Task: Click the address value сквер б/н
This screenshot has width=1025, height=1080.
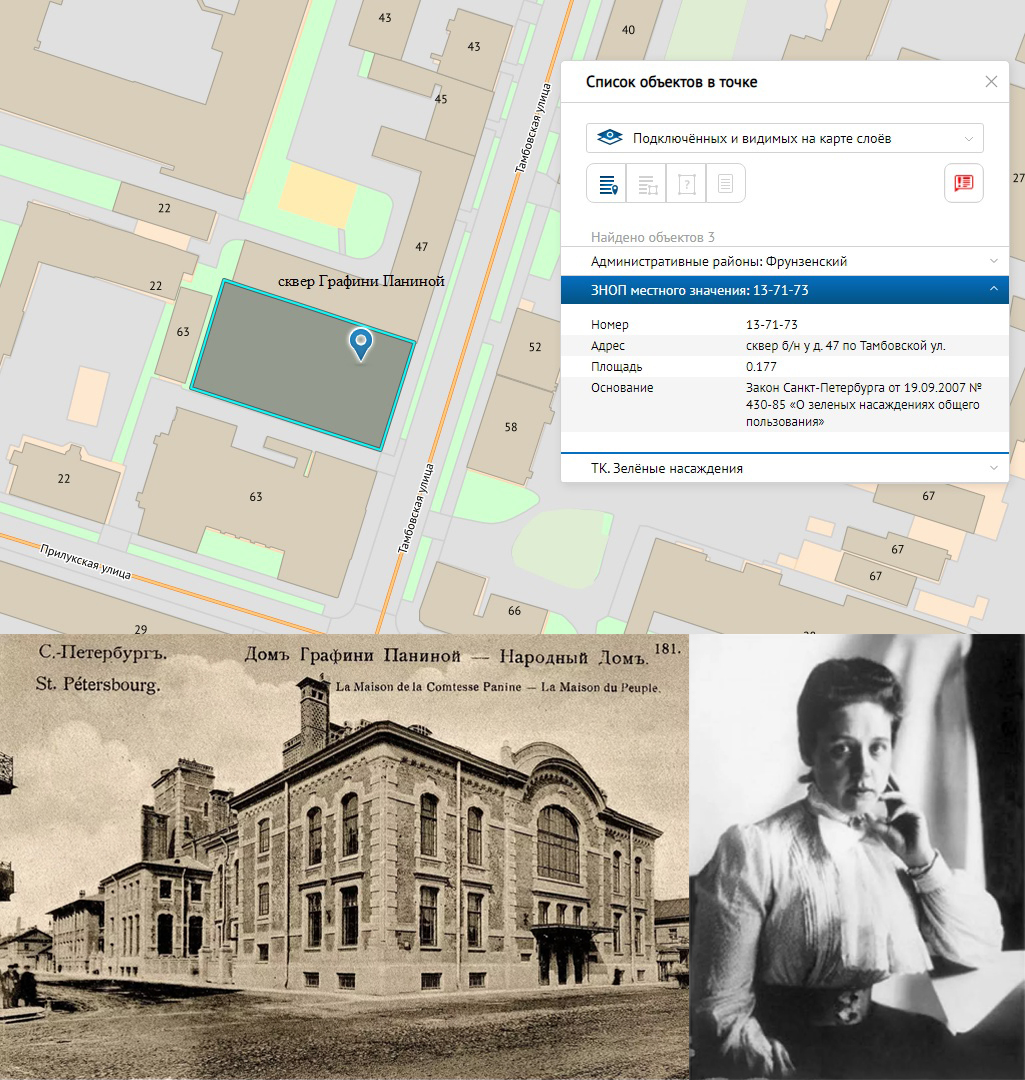Action: (845, 346)
